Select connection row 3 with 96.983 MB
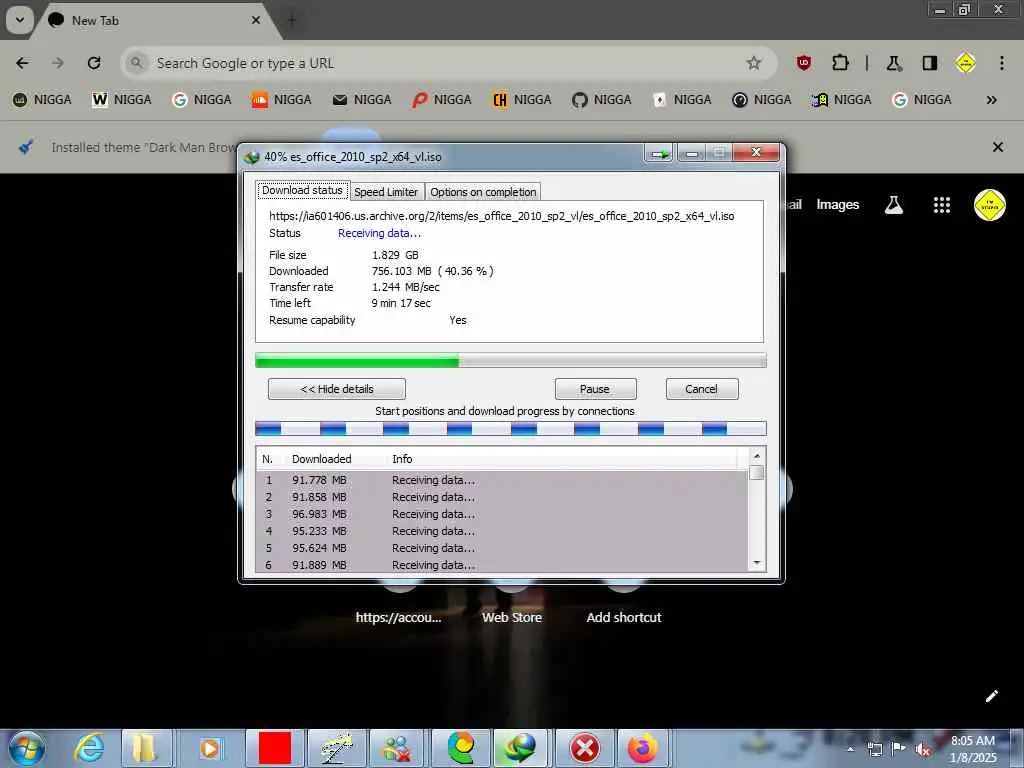Screen dimensions: 1024x768 coord(502,515)
